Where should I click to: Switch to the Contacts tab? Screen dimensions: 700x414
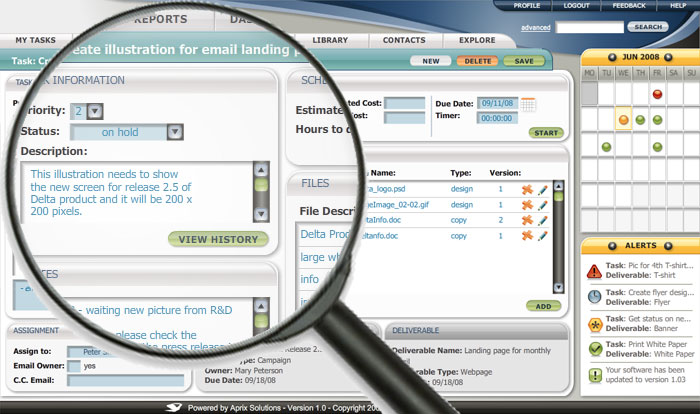point(403,40)
